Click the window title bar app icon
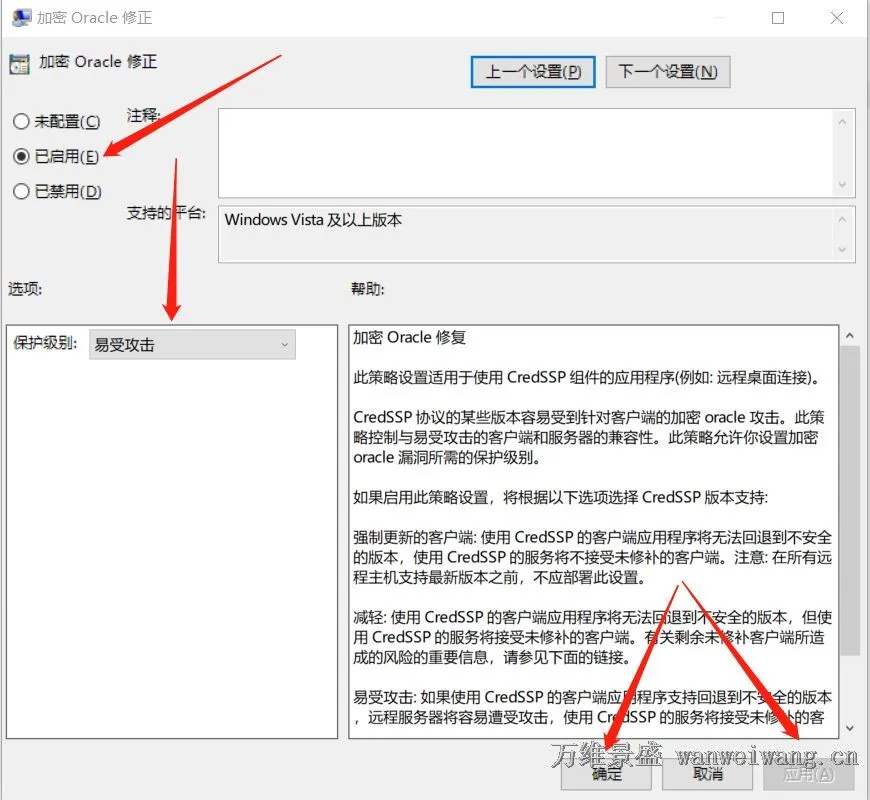 coord(22,18)
